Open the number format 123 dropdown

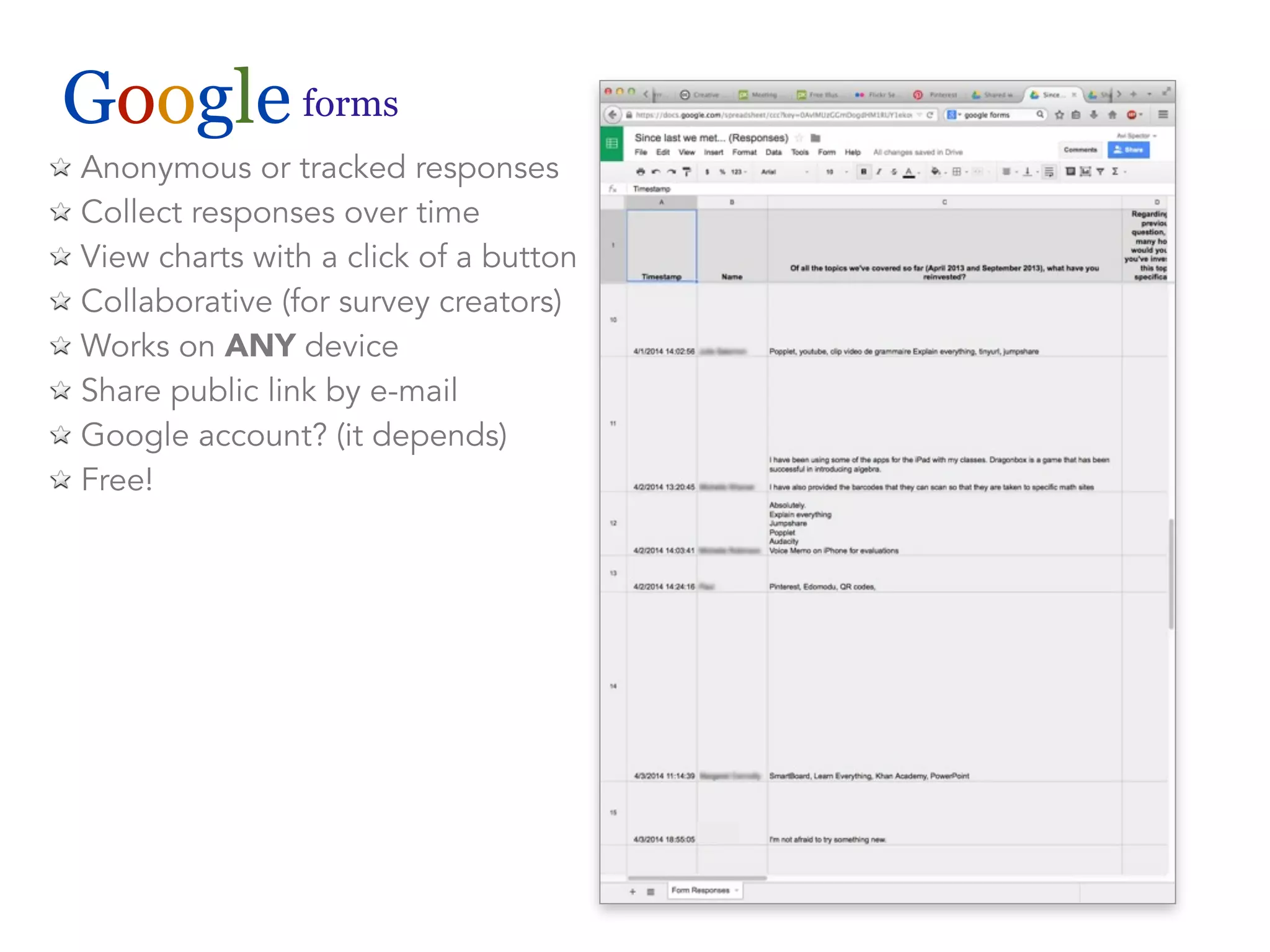[739, 172]
